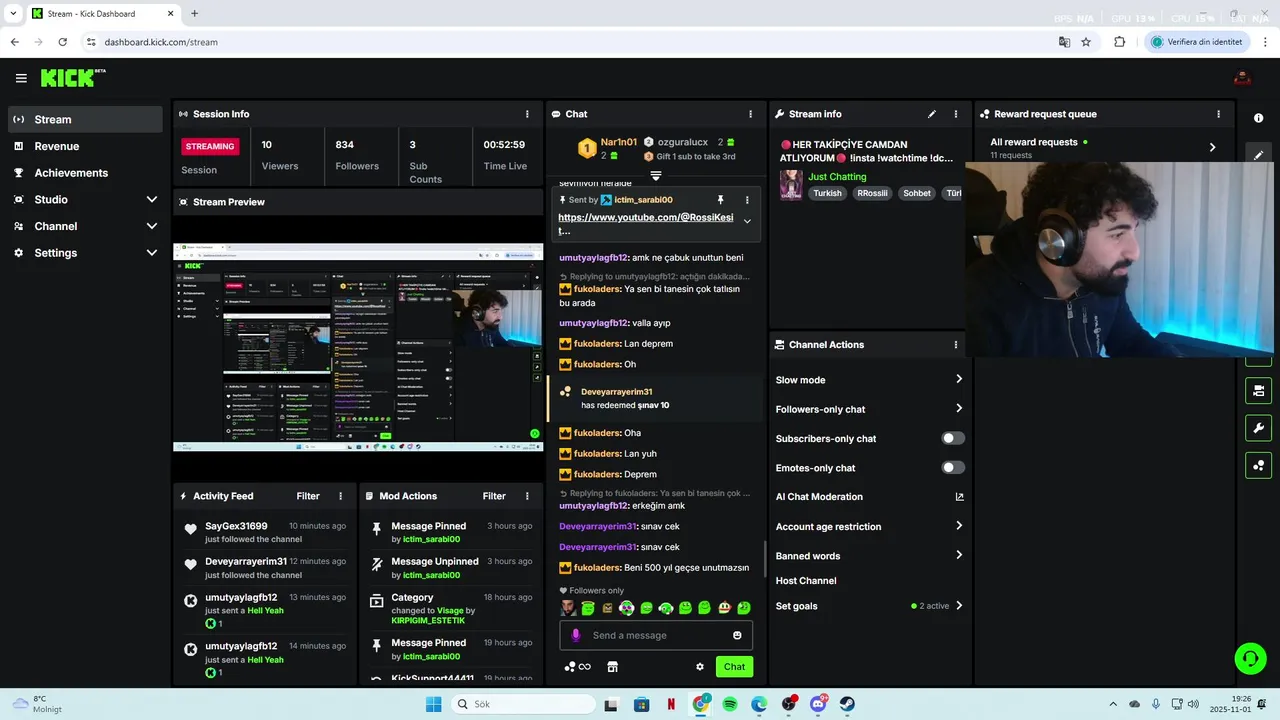This screenshot has height=720, width=1280.
Task: Open emoji picker in message box
Action: click(737, 635)
